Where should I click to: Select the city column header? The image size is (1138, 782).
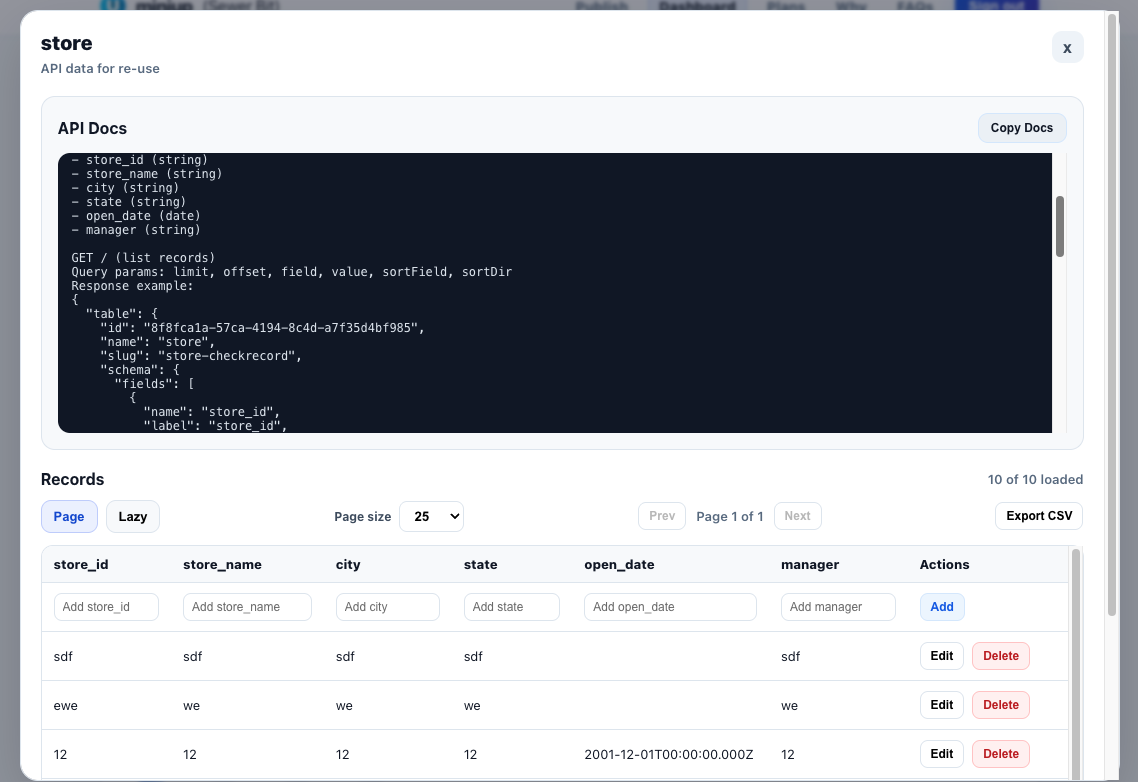coord(348,564)
